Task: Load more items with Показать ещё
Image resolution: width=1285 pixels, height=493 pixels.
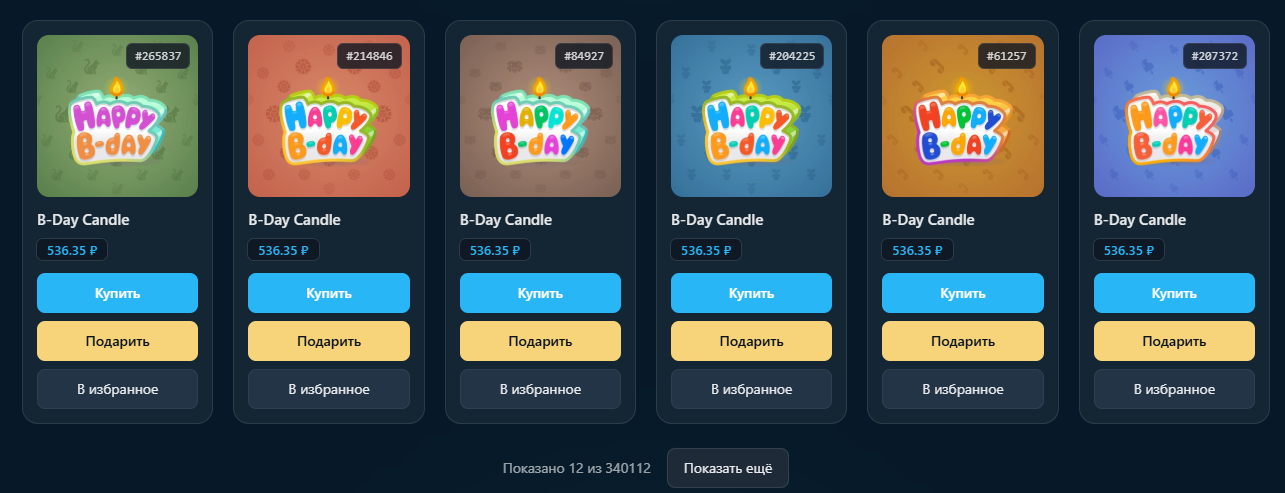Action: pos(728,468)
